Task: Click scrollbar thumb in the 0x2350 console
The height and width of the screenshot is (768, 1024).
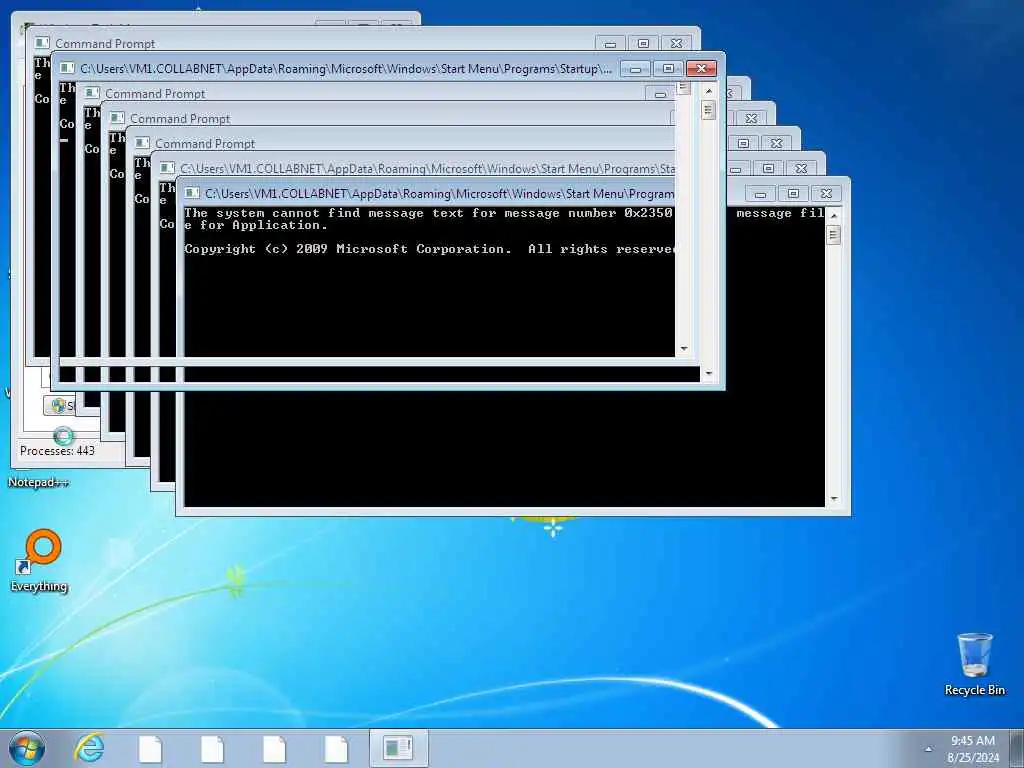Action: click(x=833, y=234)
